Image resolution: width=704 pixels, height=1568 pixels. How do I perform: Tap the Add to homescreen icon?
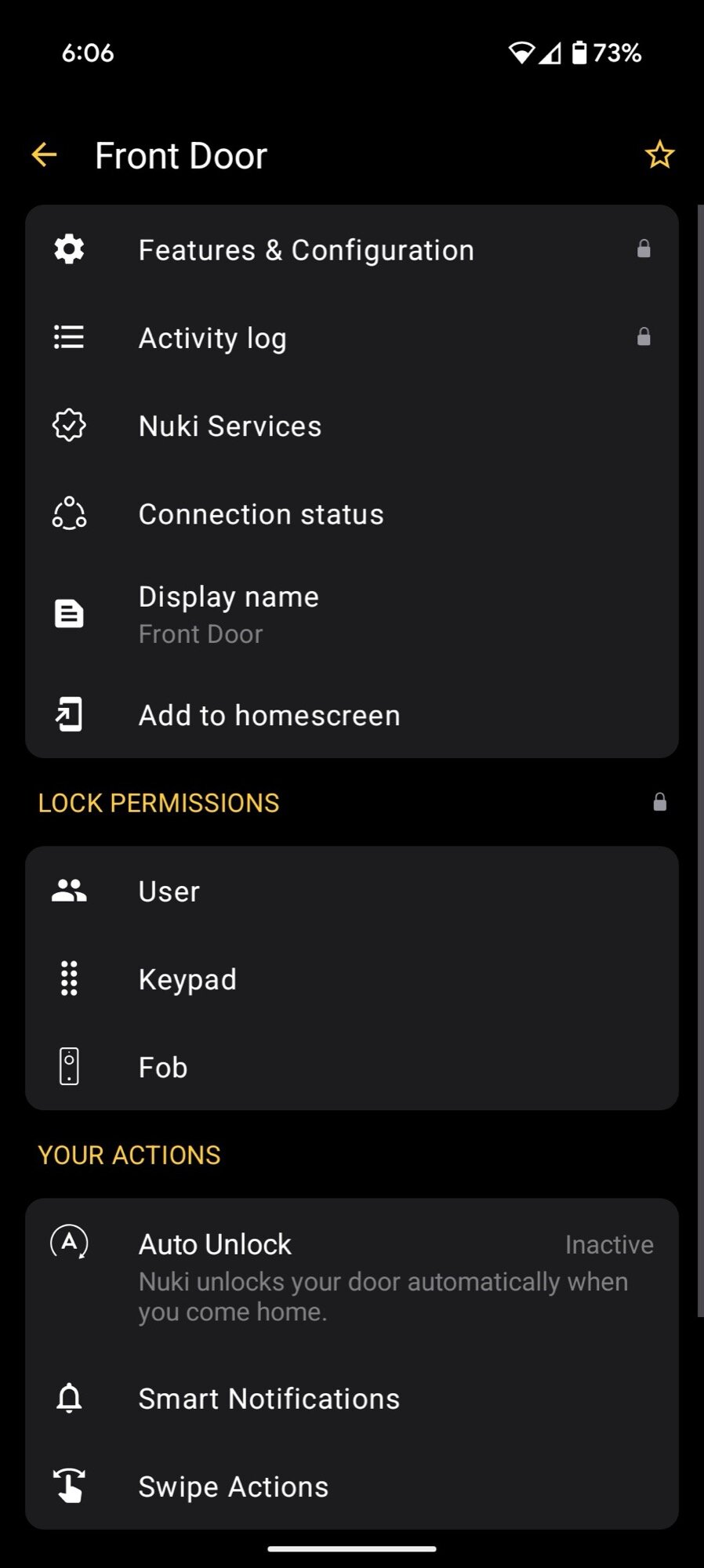click(x=69, y=715)
